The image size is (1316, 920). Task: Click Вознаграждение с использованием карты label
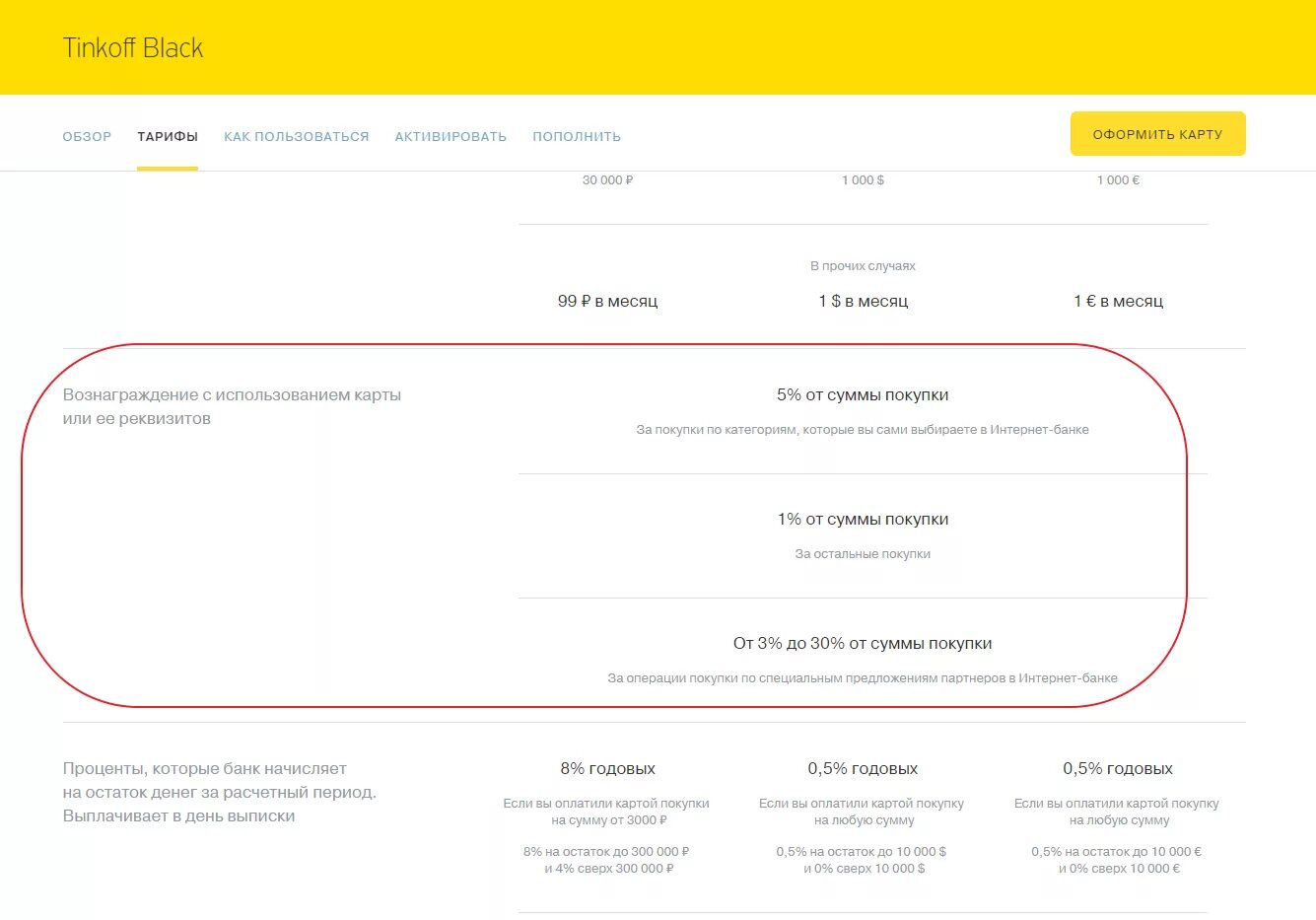point(232,406)
